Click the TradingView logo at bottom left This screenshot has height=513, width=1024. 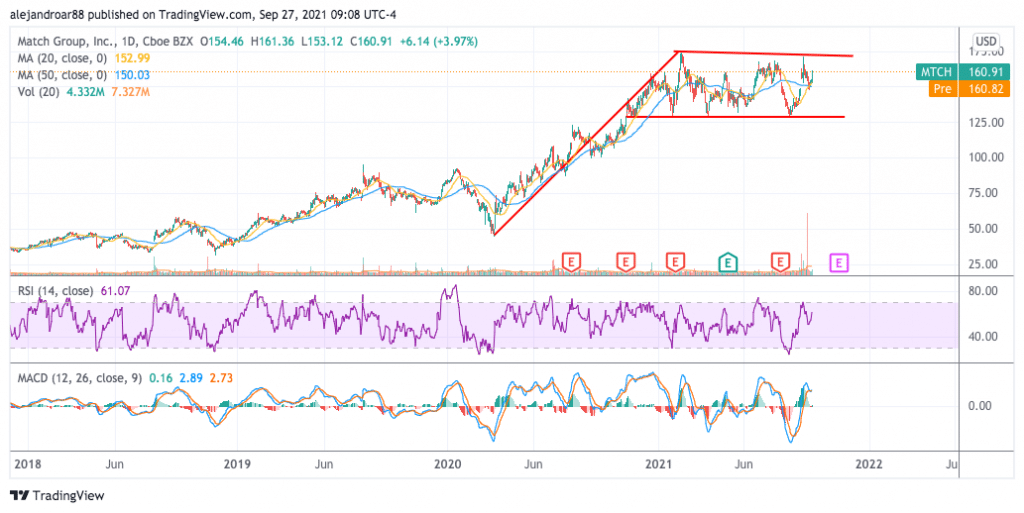[x=57, y=495]
